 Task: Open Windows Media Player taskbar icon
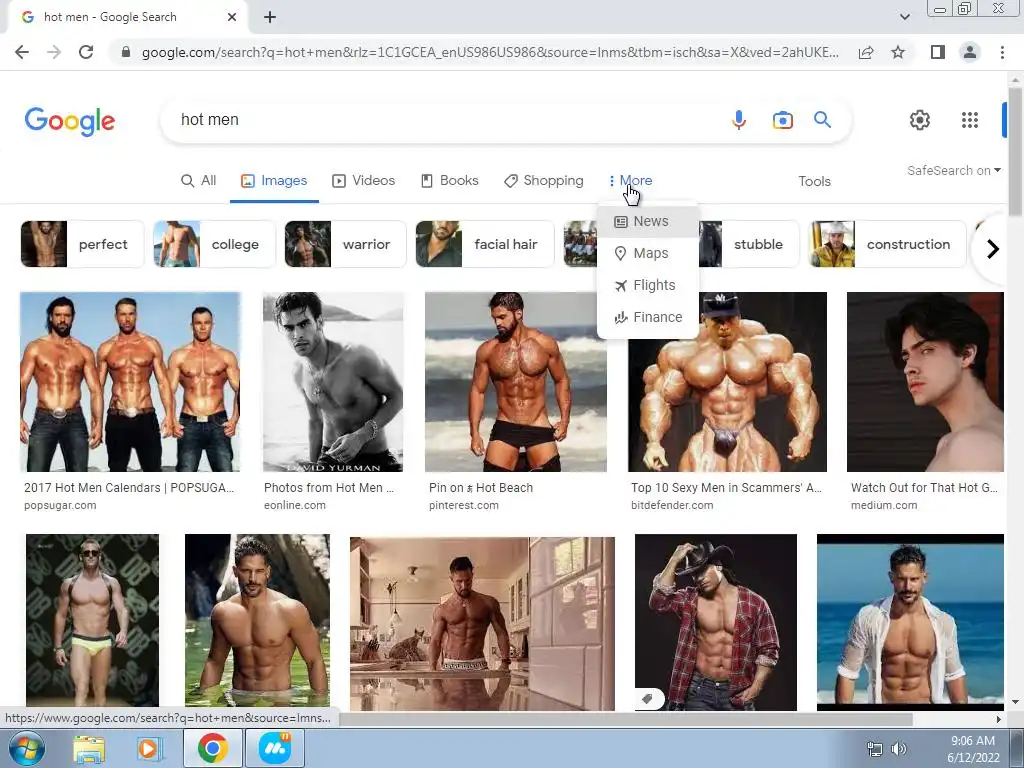click(150, 748)
